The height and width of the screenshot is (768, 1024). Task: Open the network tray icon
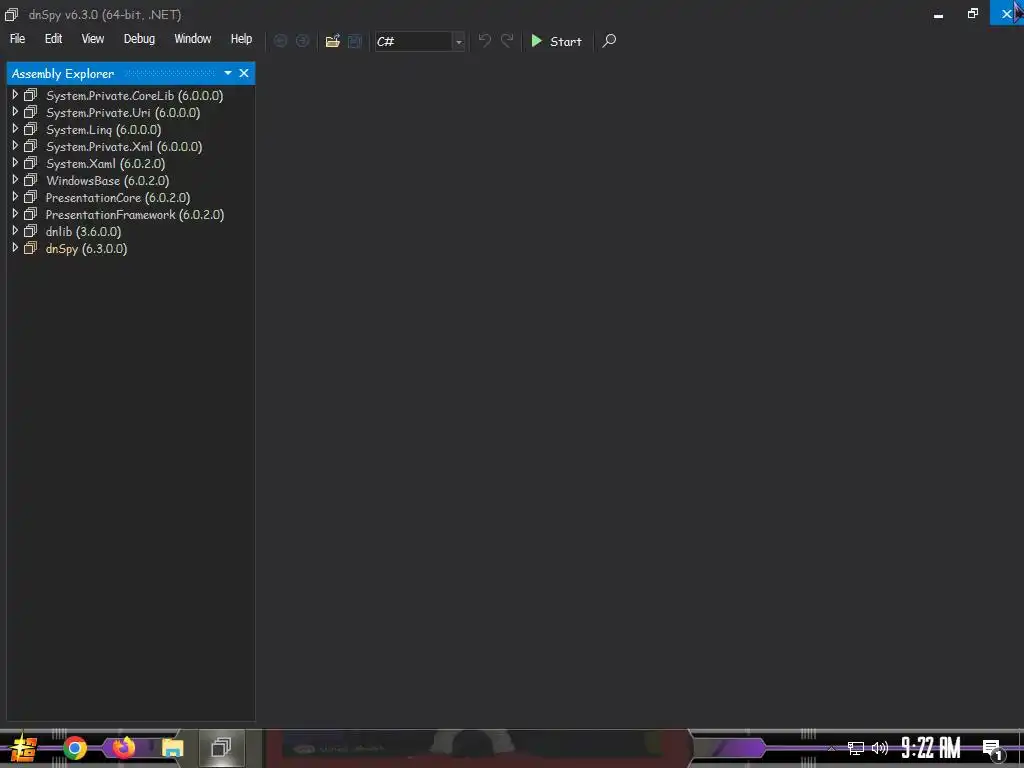(x=856, y=748)
